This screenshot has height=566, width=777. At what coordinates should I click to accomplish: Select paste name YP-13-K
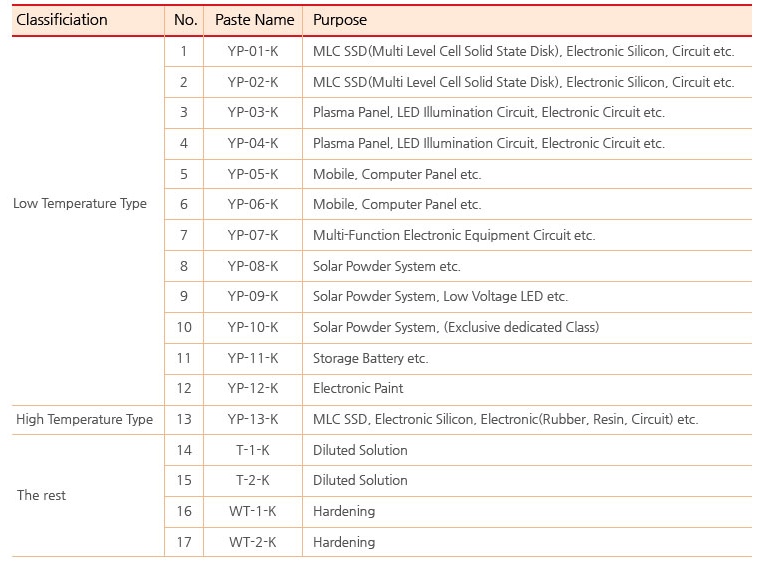pos(253,419)
